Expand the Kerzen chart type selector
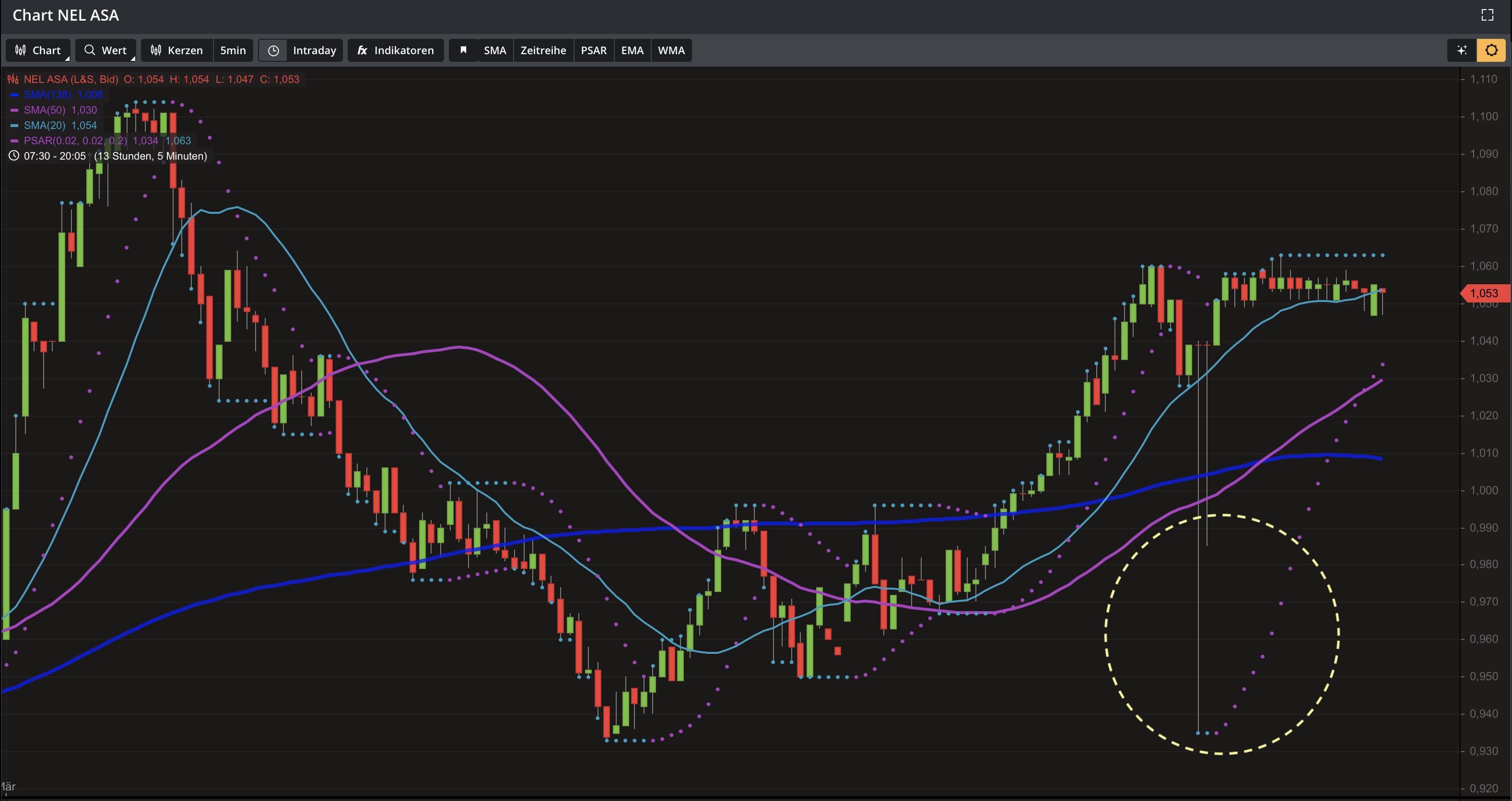This screenshot has width=1512, height=801. click(176, 50)
